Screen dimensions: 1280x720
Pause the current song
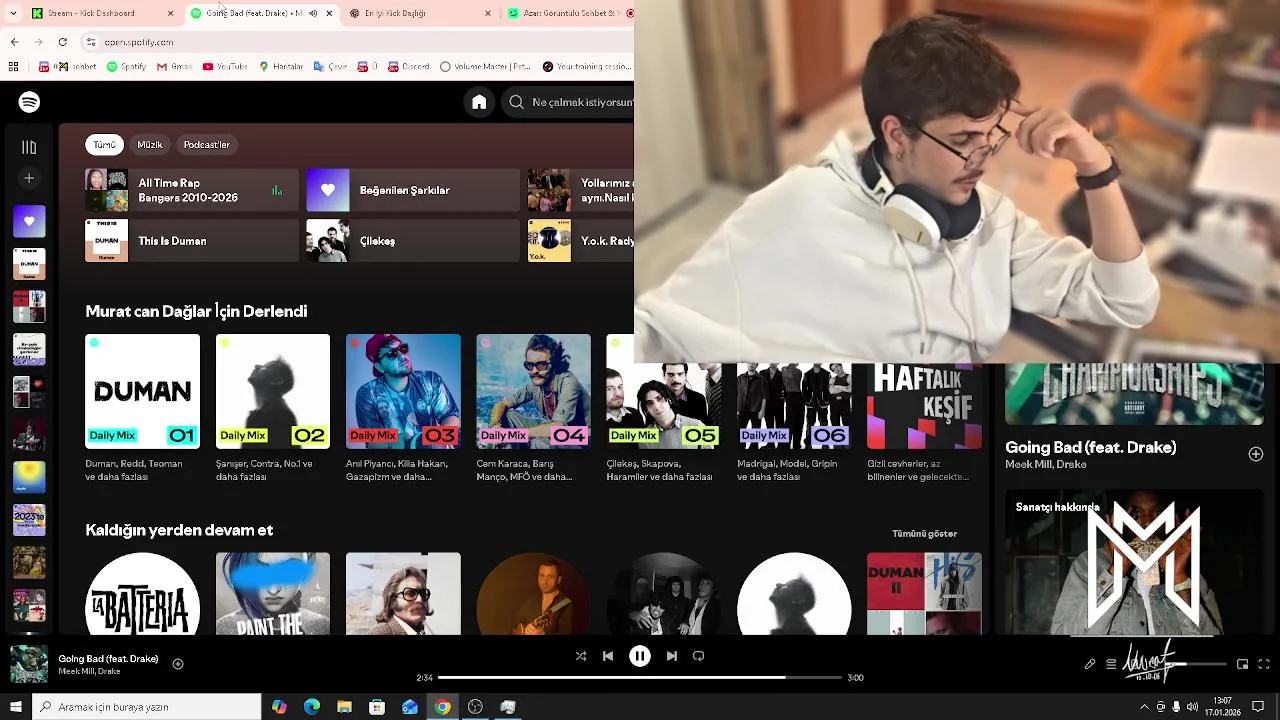click(x=640, y=656)
